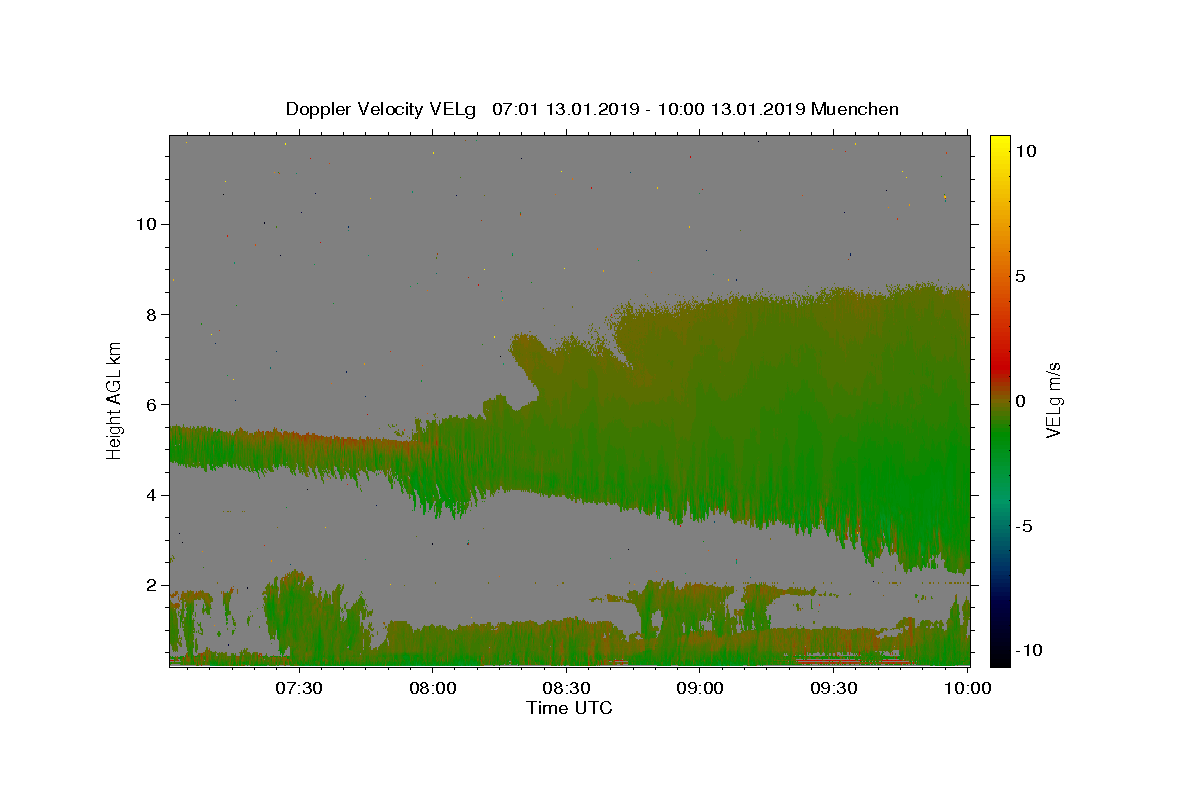1200x800 pixels.
Task: Click the 09:30 time tick label
Action: (834, 688)
